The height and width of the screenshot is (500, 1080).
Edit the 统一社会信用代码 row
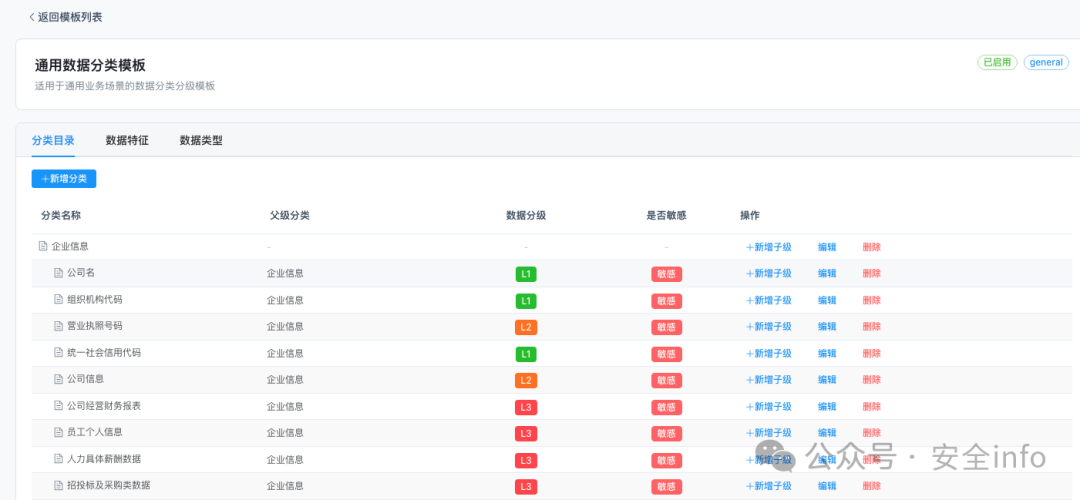pyautogui.click(x=827, y=353)
